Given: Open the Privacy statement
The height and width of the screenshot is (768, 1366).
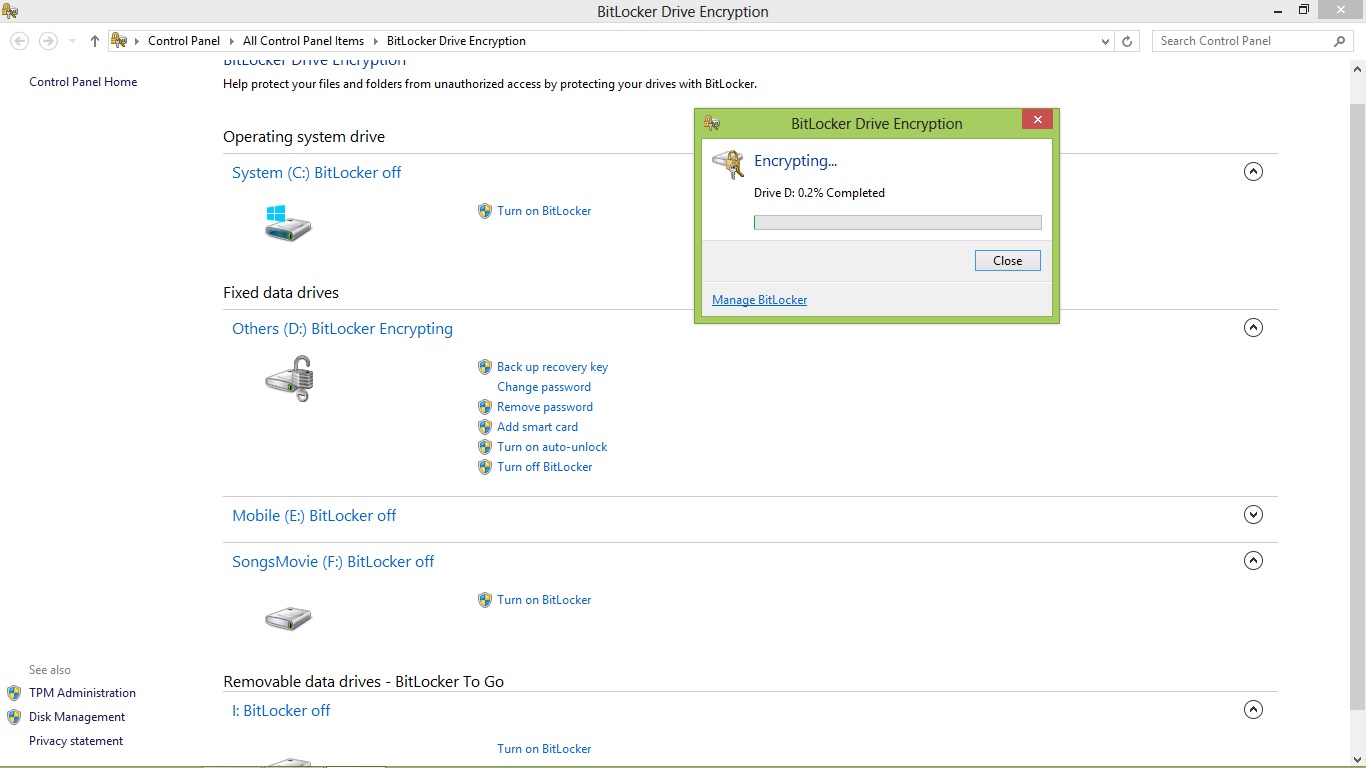Looking at the screenshot, I should click(x=76, y=741).
